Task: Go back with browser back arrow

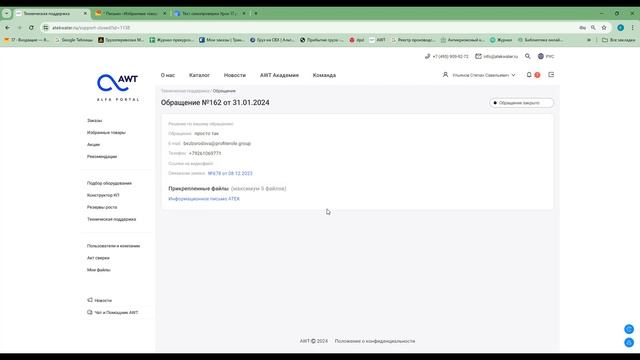Action: (x=8, y=27)
